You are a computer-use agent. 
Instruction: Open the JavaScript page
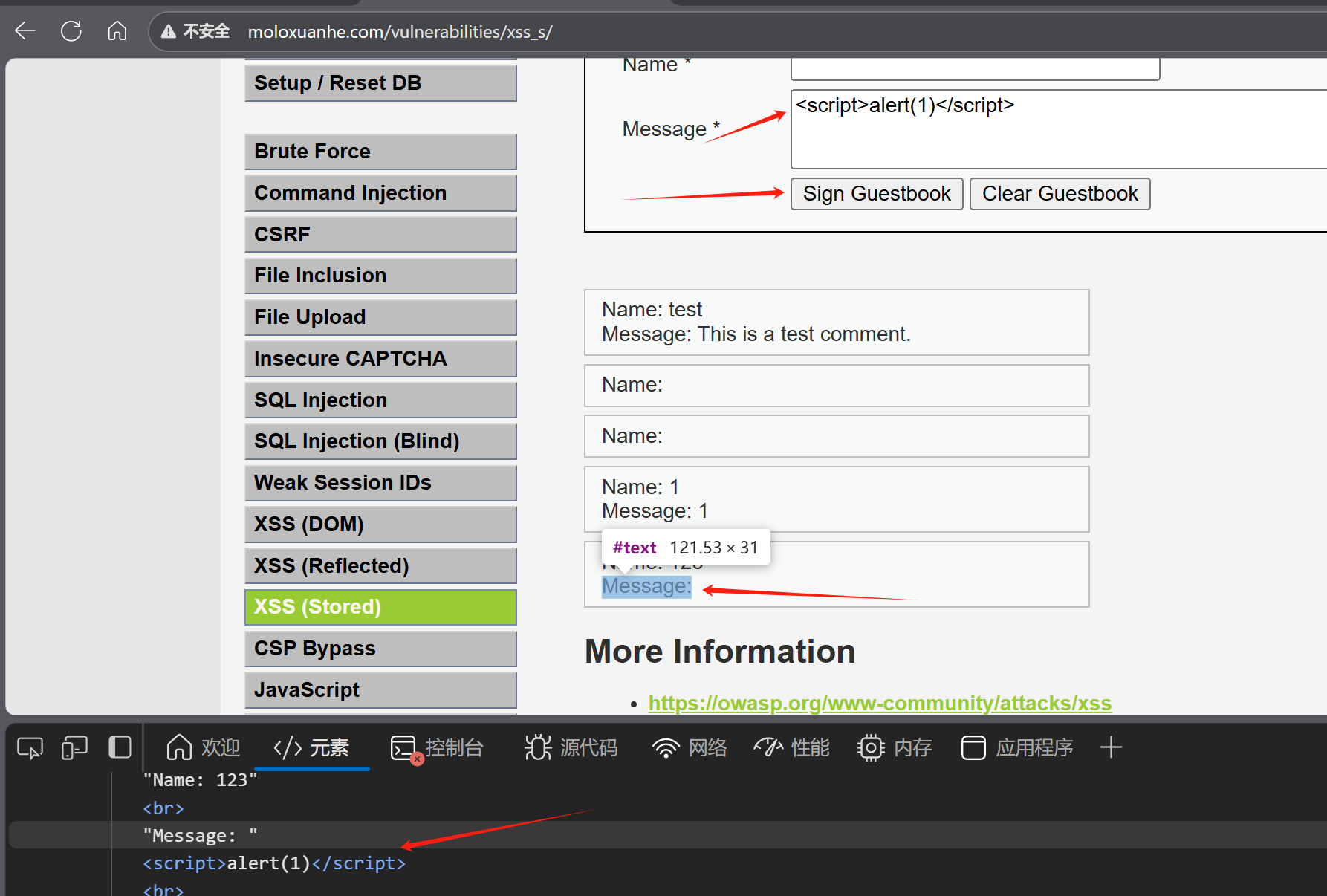tap(380, 690)
